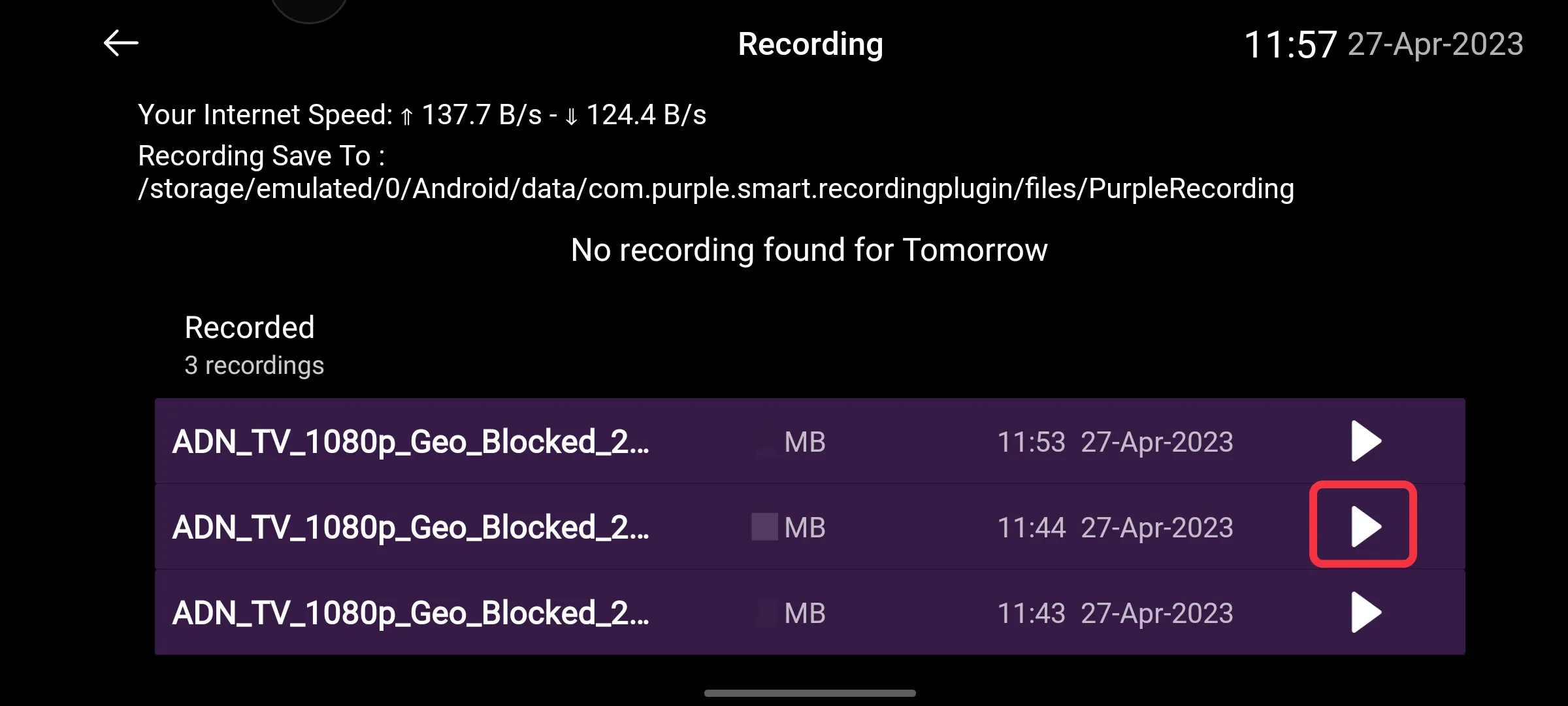The image size is (1568, 706).
Task: Tap the 11:43 27-Apr-2023 timestamp
Action: coord(1115,613)
